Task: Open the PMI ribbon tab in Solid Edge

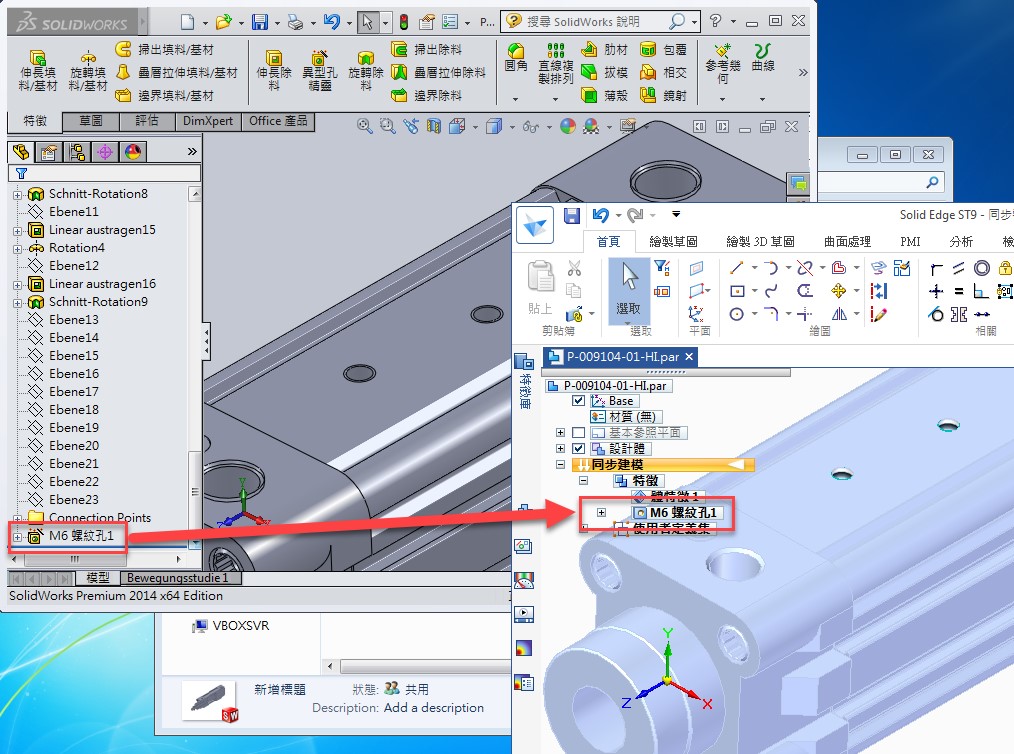Action: tap(911, 242)
